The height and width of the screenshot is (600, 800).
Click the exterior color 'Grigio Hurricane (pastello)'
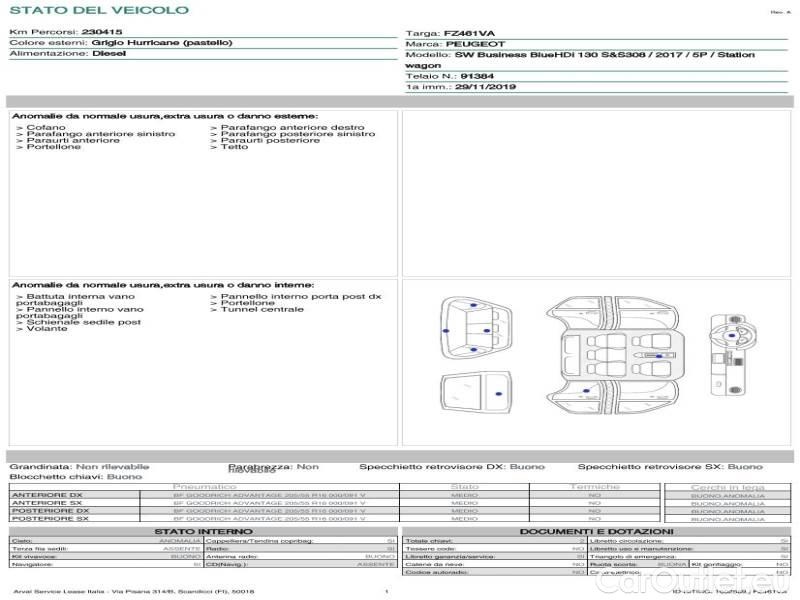point(162,42)
